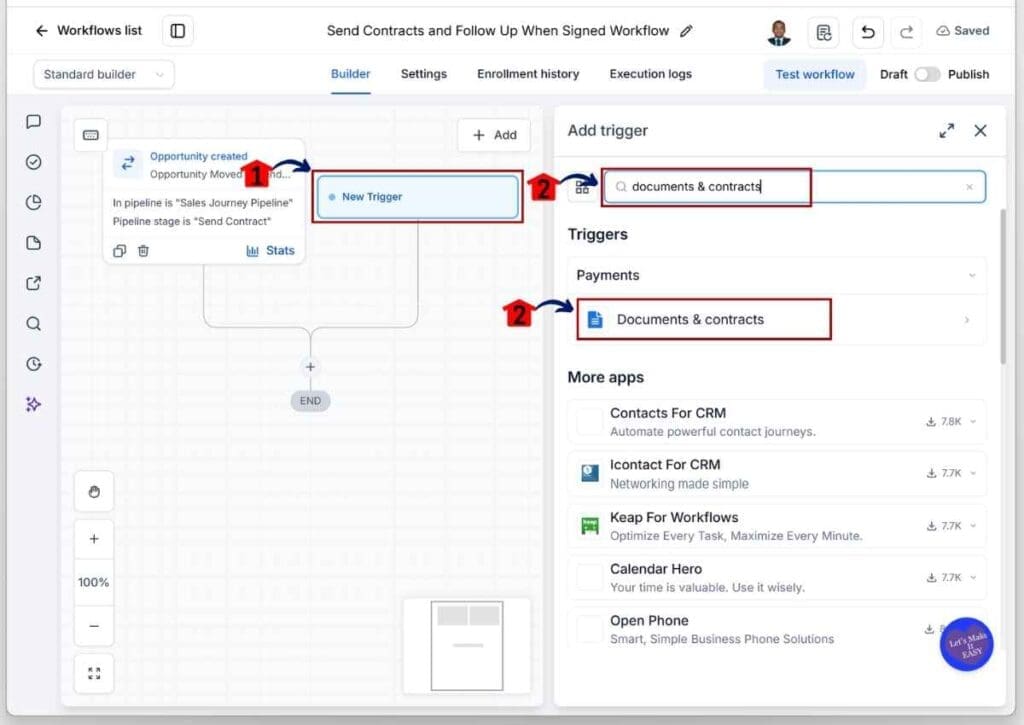Screen dimensions: 1024x725
Task: Toggle the Draft/Publish switch
Action: coord(927,74)
